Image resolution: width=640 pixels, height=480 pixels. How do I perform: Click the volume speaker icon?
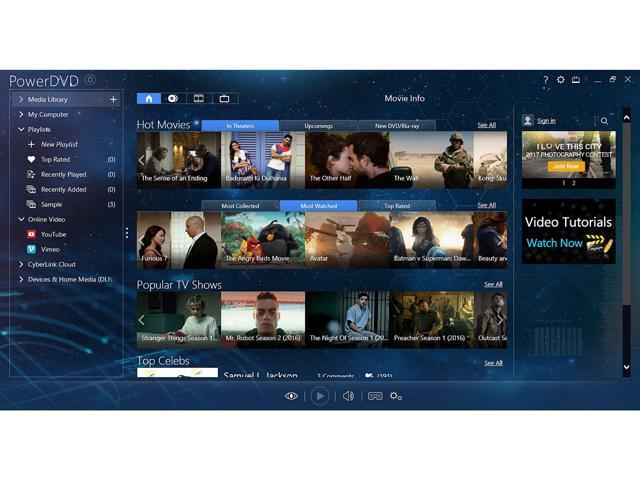[348, 396]
